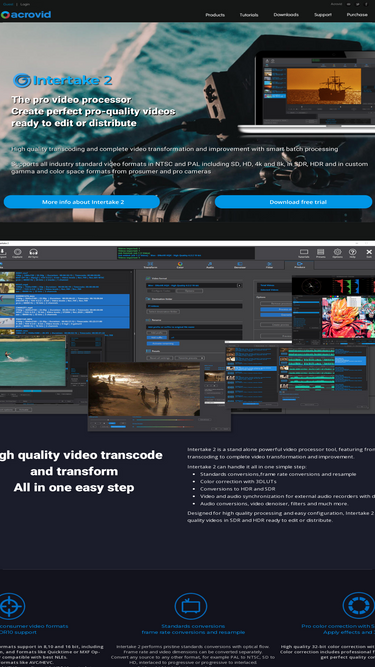
Task: Open the Purchase menu
Action: point(357,15)
